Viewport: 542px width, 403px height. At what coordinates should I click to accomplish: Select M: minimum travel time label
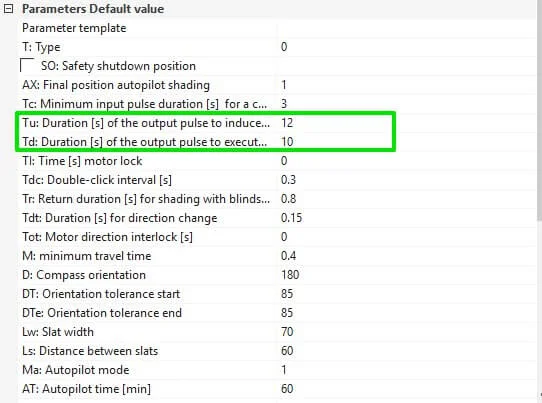(87, 256)
